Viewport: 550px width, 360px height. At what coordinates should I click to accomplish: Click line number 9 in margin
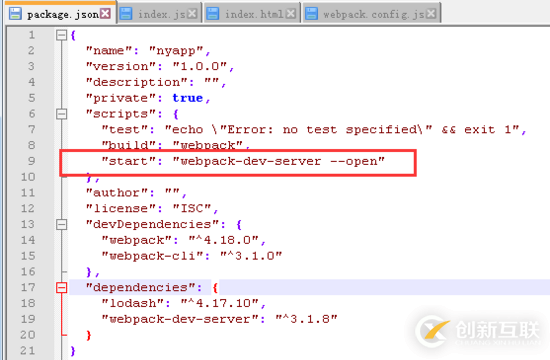pyautogui.click(x=32, y=161)
